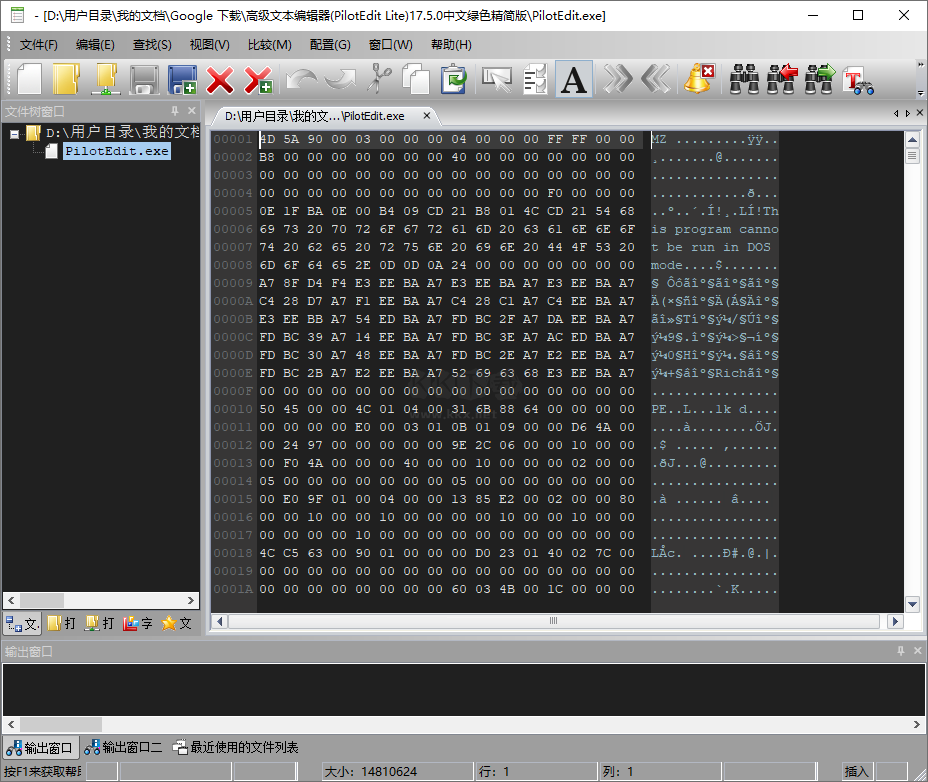Screen dimensions: 928x782
Task: Click the hex editor horizontal scroll right arrow
Action: coord(895,621)
